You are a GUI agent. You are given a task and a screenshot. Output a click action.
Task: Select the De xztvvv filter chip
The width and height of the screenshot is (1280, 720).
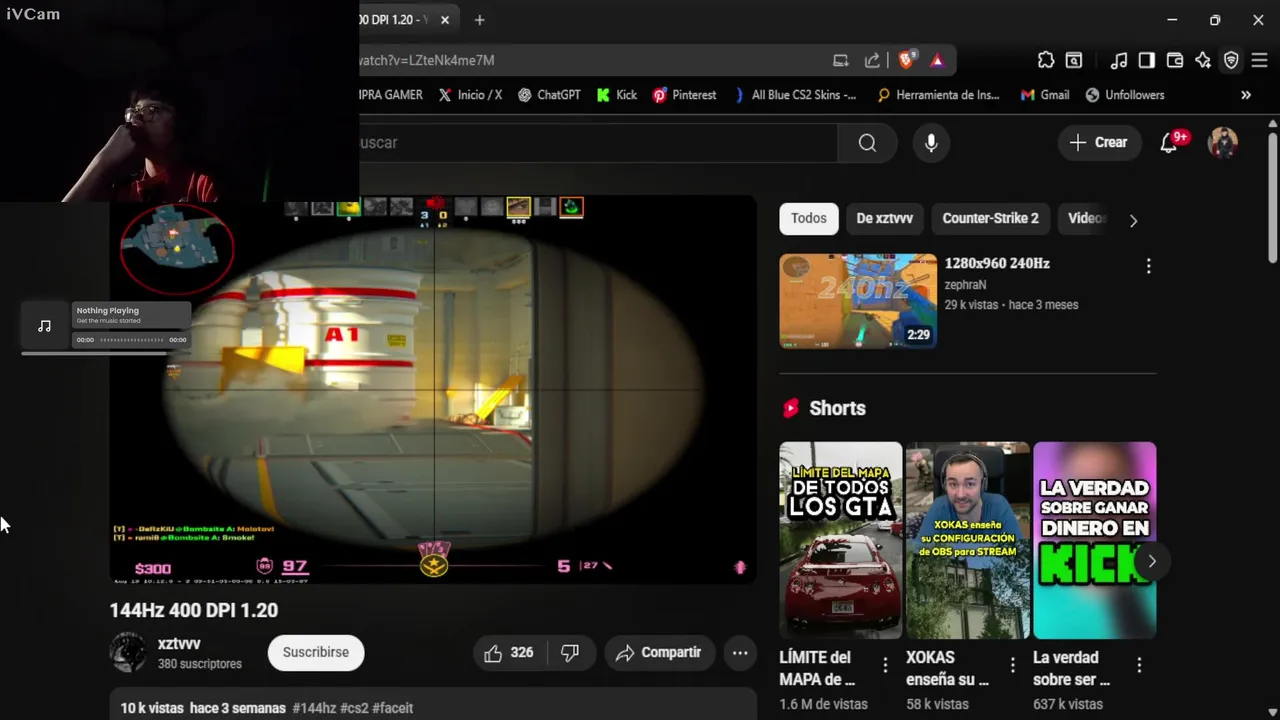point(884,218)
